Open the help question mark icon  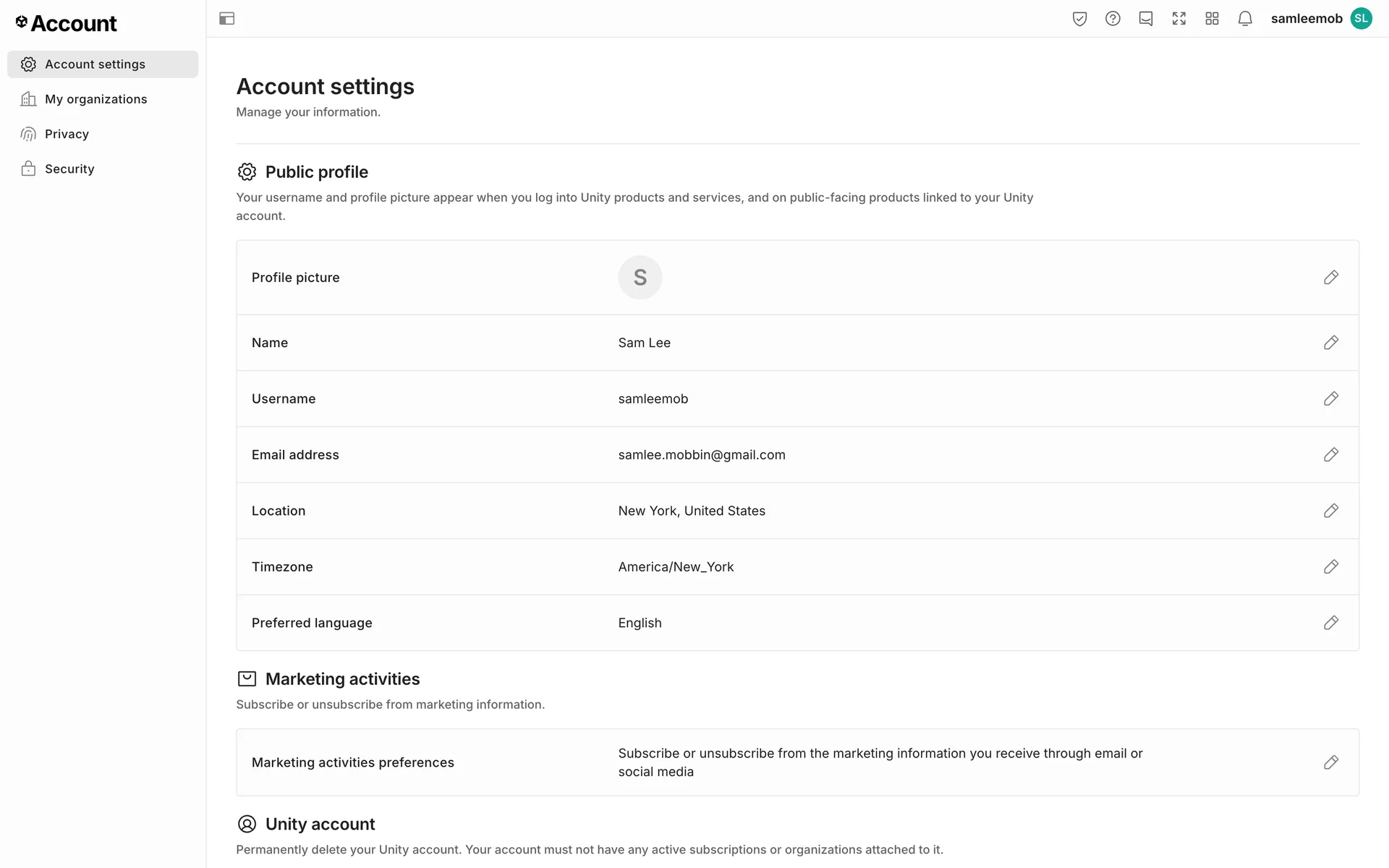1113,19
